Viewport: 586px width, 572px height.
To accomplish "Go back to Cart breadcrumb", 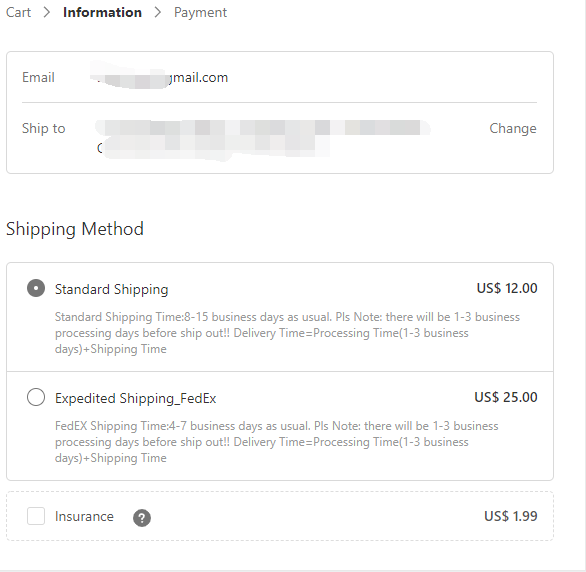I will coord(18,12).
